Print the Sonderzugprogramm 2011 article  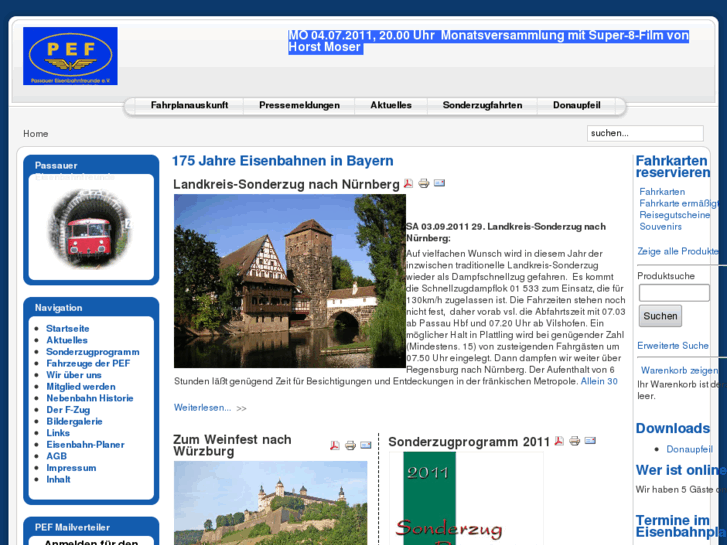[574, 441]
